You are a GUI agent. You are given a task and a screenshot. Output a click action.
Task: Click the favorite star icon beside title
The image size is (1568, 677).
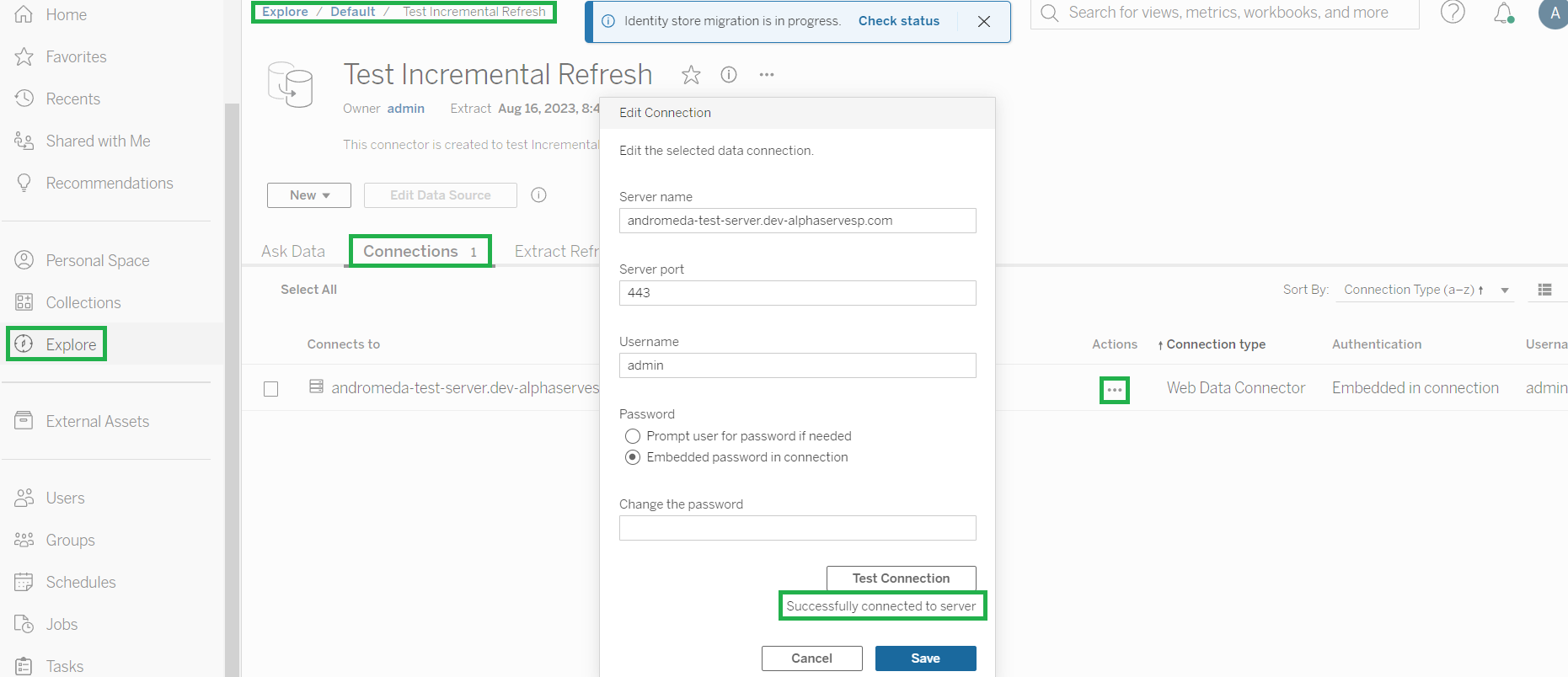pyautogui.click(x=691, y=75)
